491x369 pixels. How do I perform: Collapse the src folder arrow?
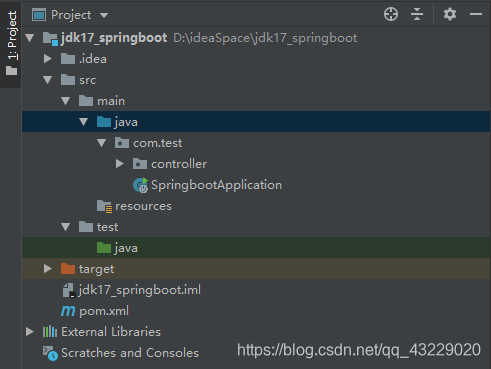pos(48,80)
